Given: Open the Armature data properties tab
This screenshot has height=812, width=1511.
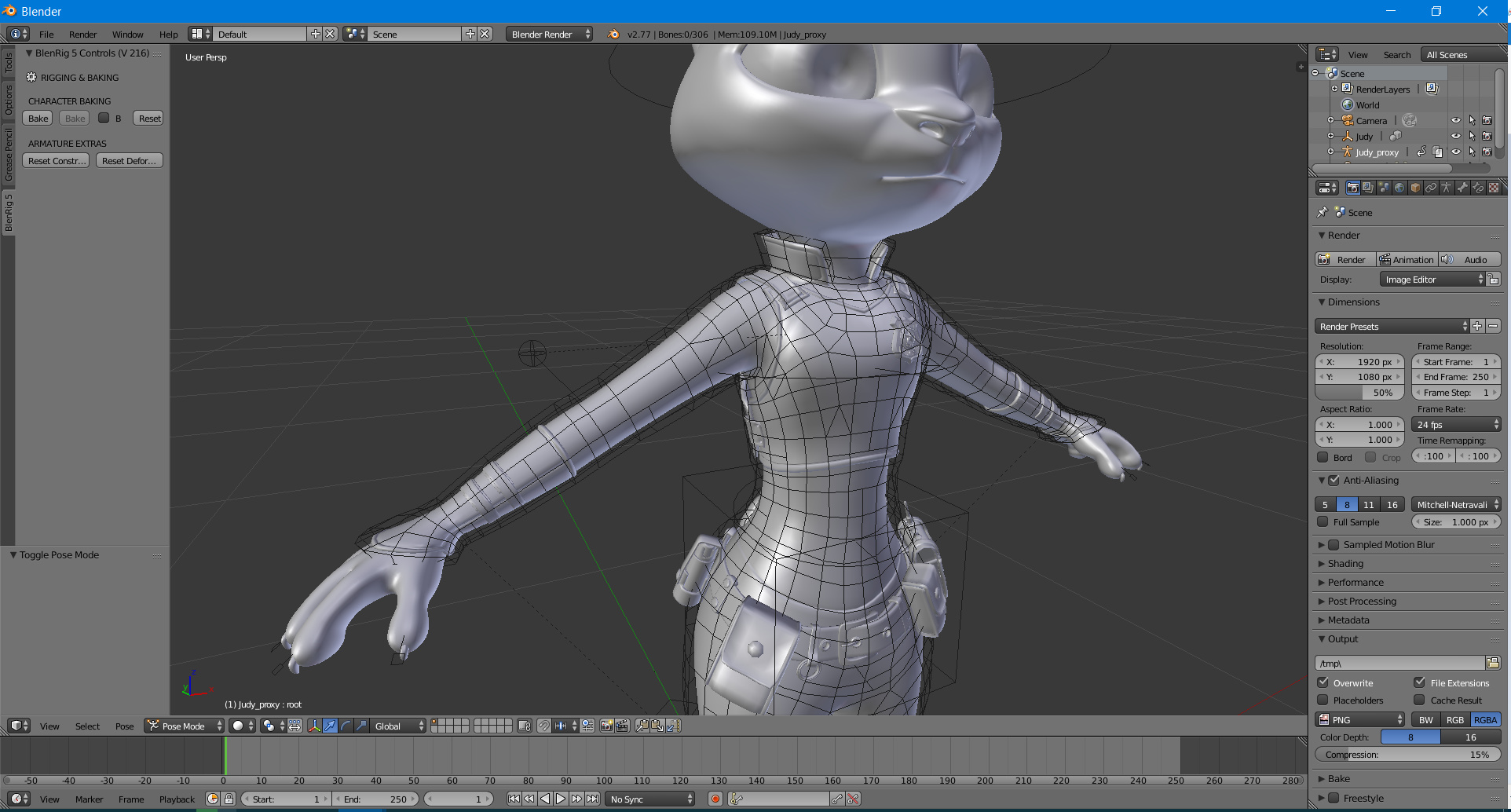Looking at the screenshot, I should (1447, 188).
